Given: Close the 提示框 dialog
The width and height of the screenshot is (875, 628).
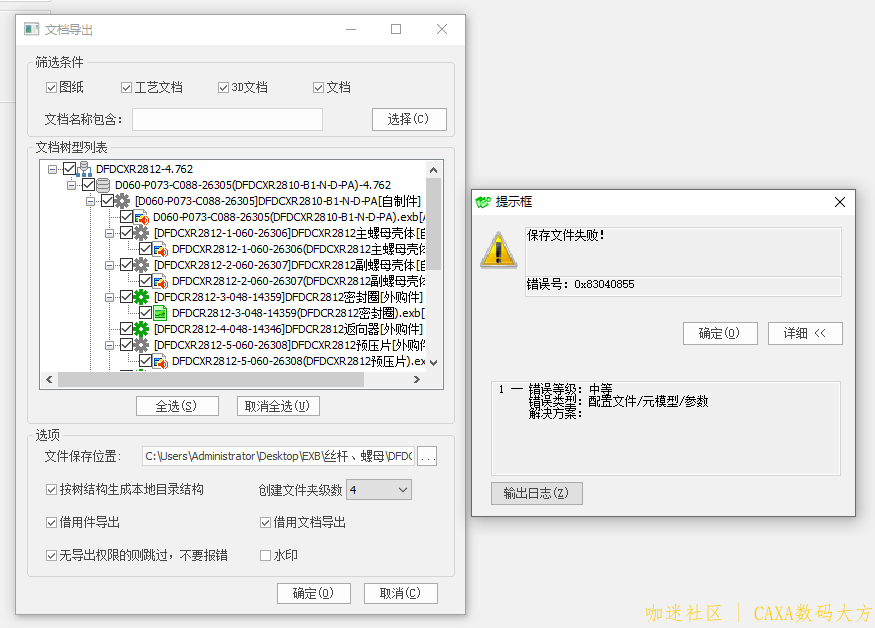Looking at the screenshot, I should pyautogui.click(x=840, y=202).
